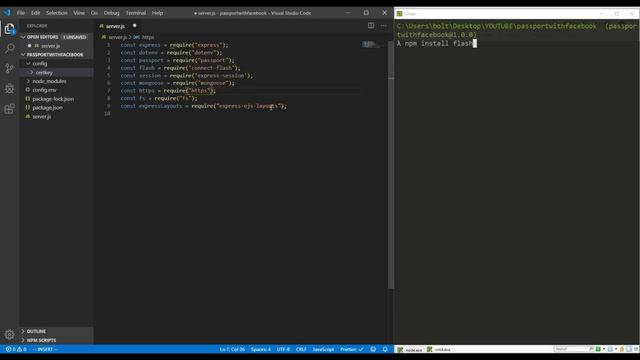Open the Selection menu
Screen dimensions: 640x360
coord(57,13)
